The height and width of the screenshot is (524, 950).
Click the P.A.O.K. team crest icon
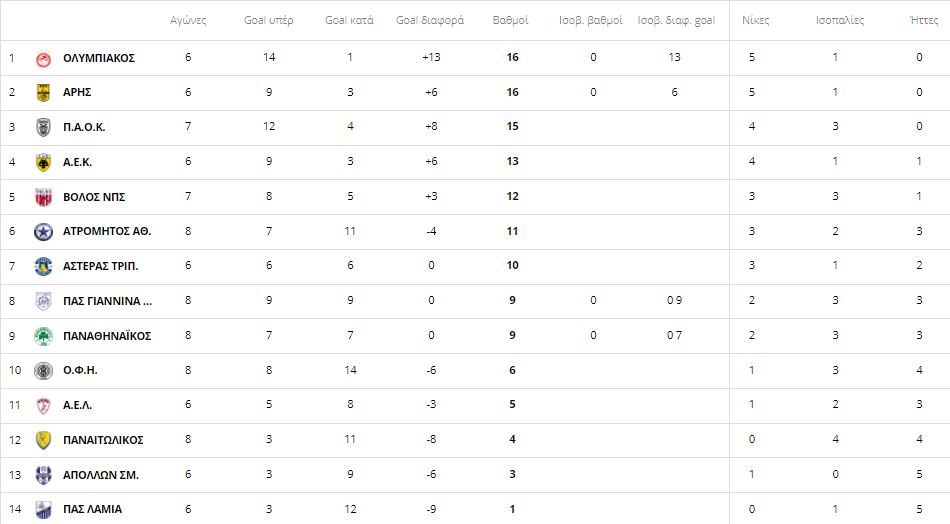[43, 127]
